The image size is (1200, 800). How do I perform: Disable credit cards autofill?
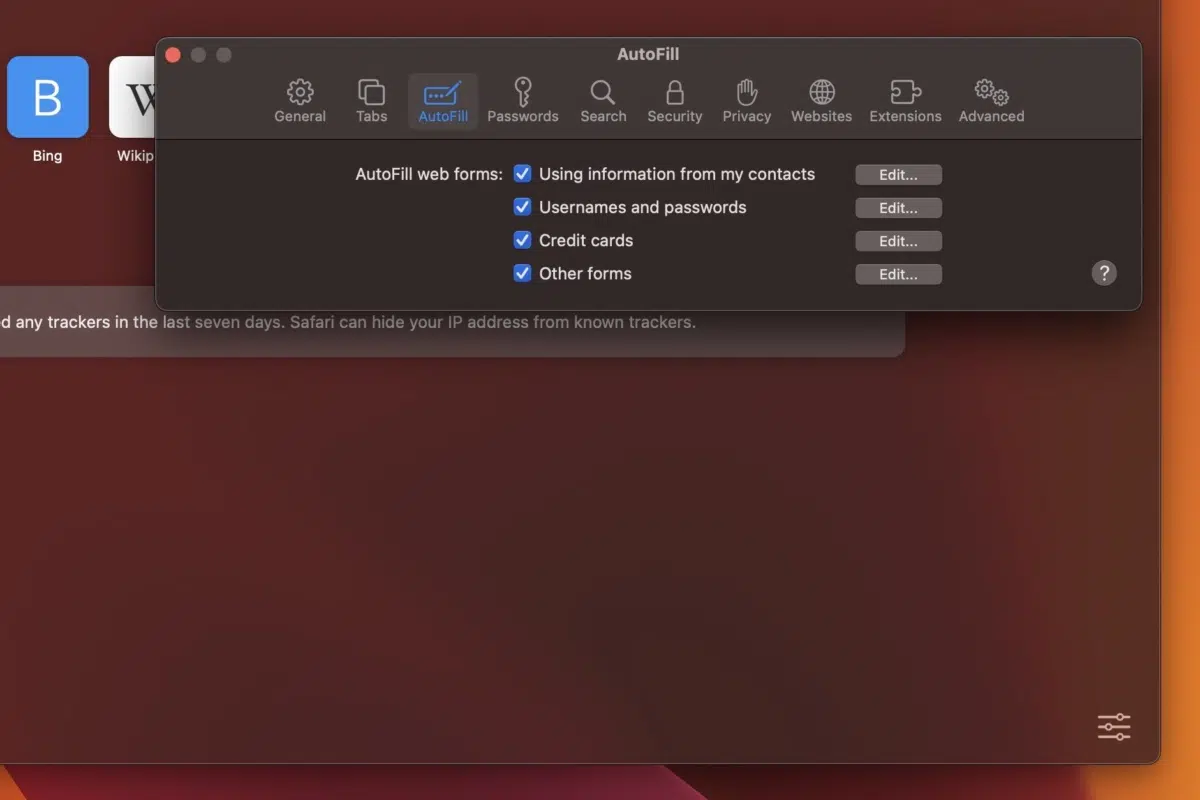tap(522, 240)
